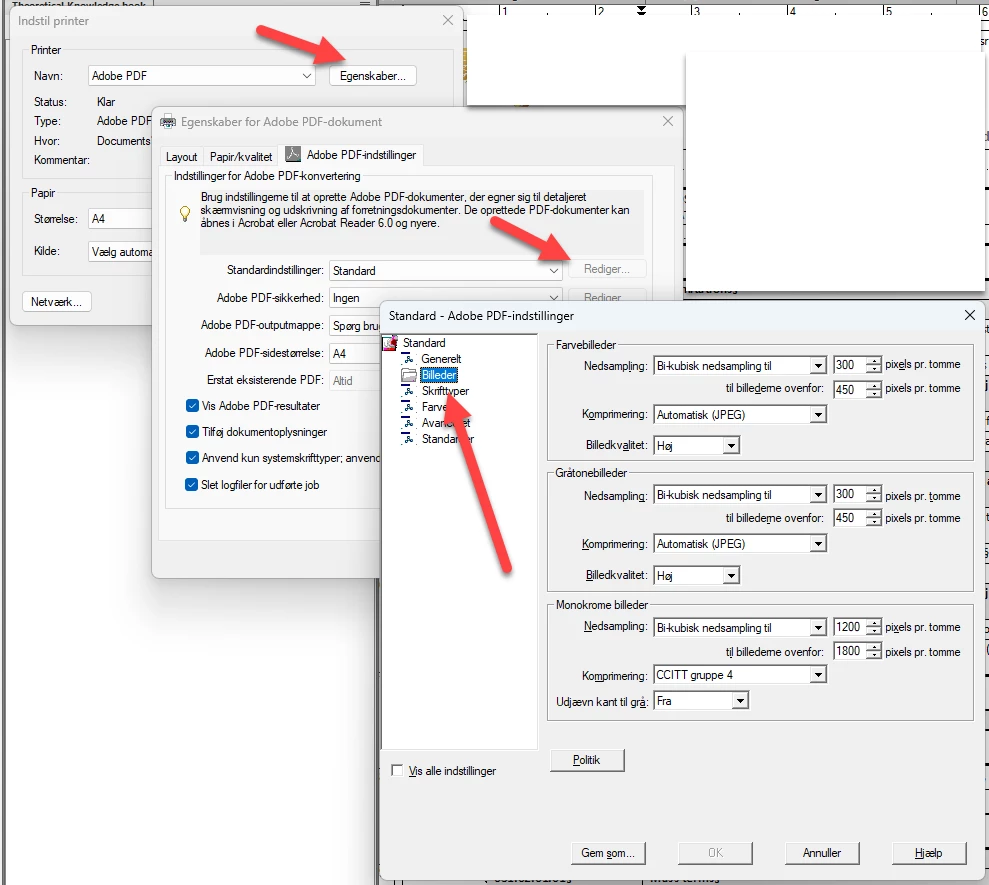The width and height of the screenshot is (989, 885).
Task: Open Egenskaber printer properties button
Action: point(372,76)
